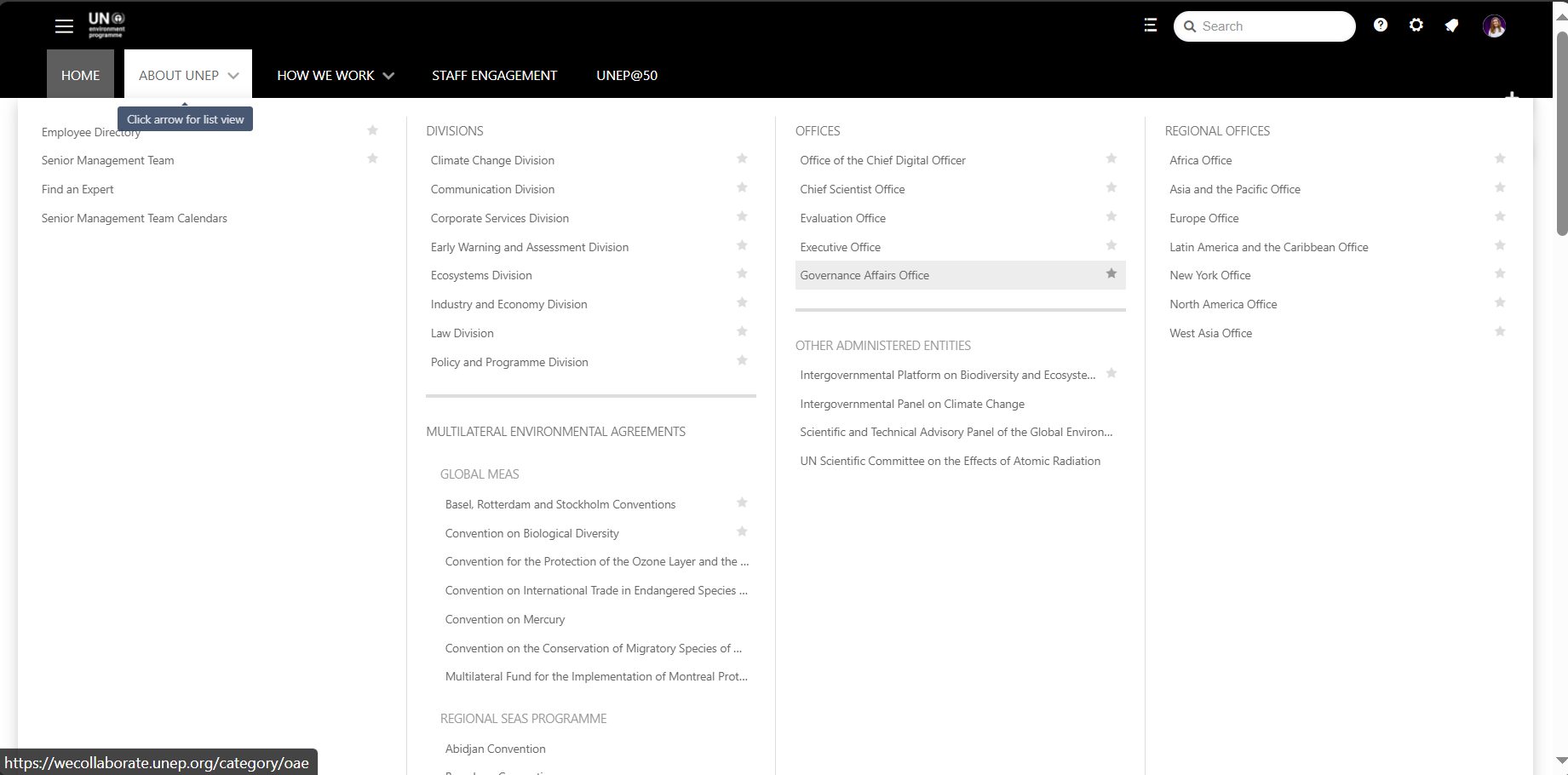Screen dimensions: 1568x775
Task: Star Basel, Rotterdam and Stockholm Conventions
Action: (742, 502)
